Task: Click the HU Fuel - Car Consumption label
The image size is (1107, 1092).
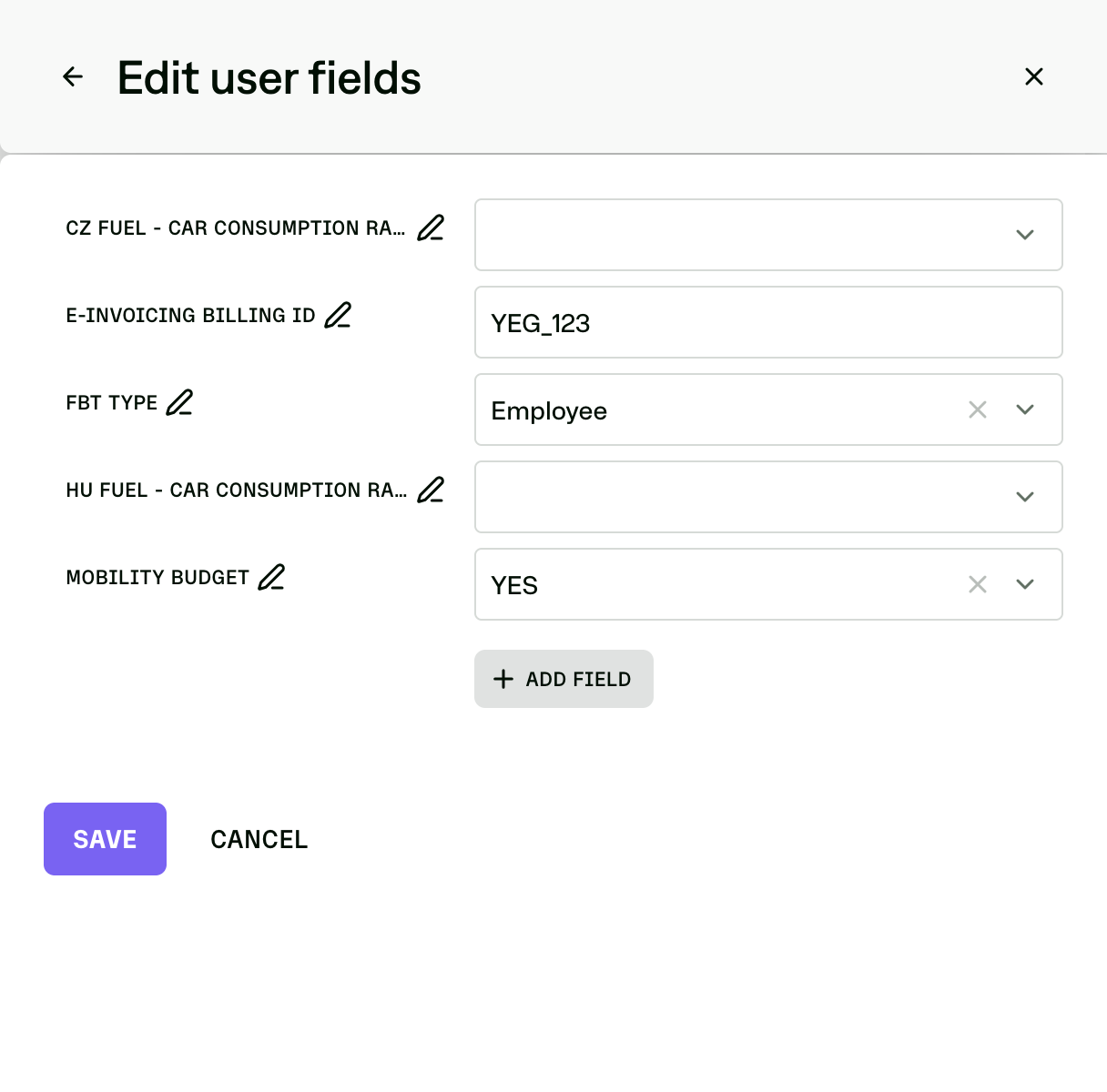Action: click(237, 490)
